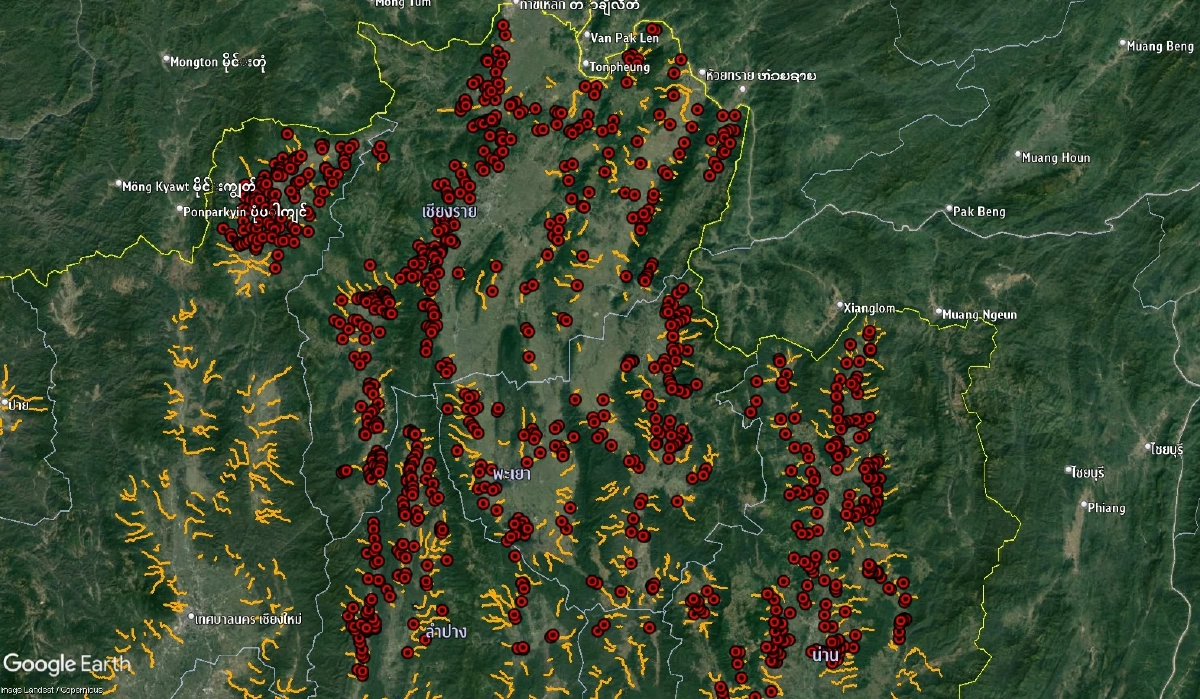This screenshot has width=1200, height=699.
Task: Click the พะเยา province label
Action: [x=511, y=473]
